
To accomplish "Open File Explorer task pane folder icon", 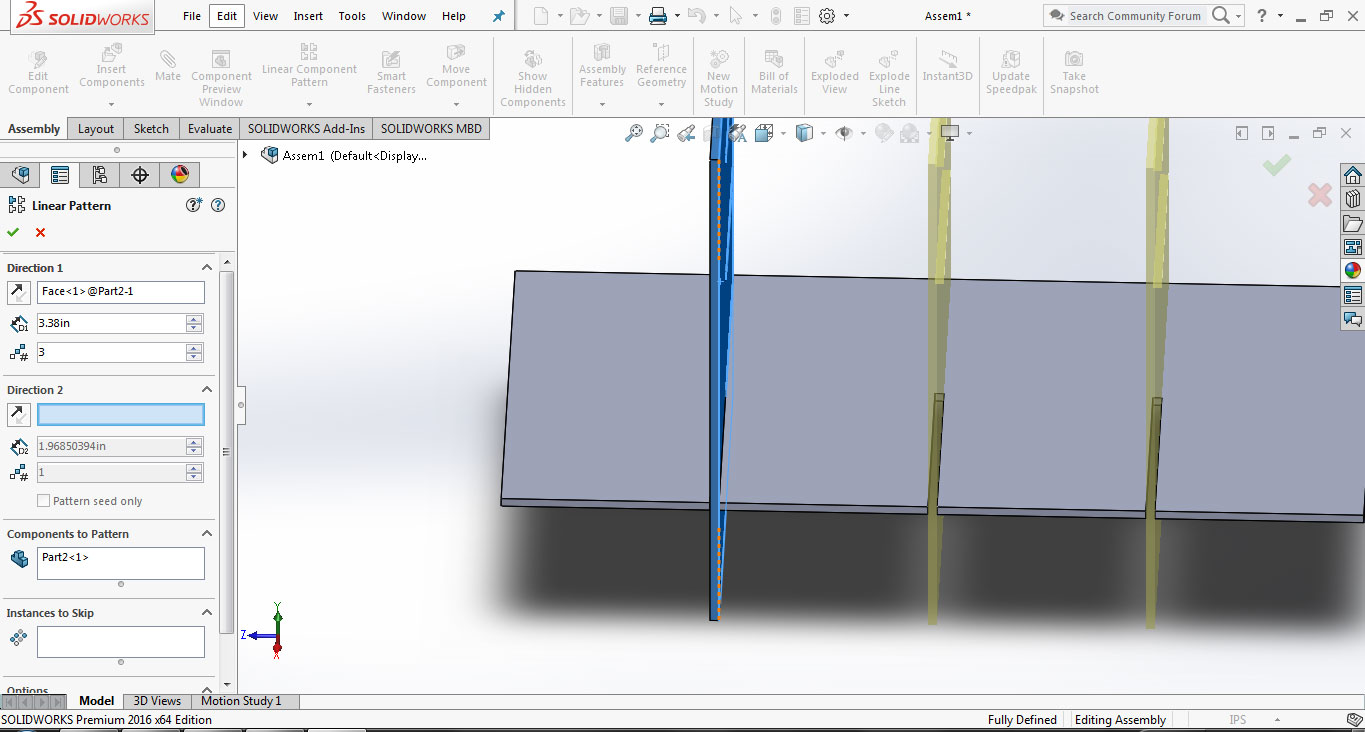I will 1352,223.
